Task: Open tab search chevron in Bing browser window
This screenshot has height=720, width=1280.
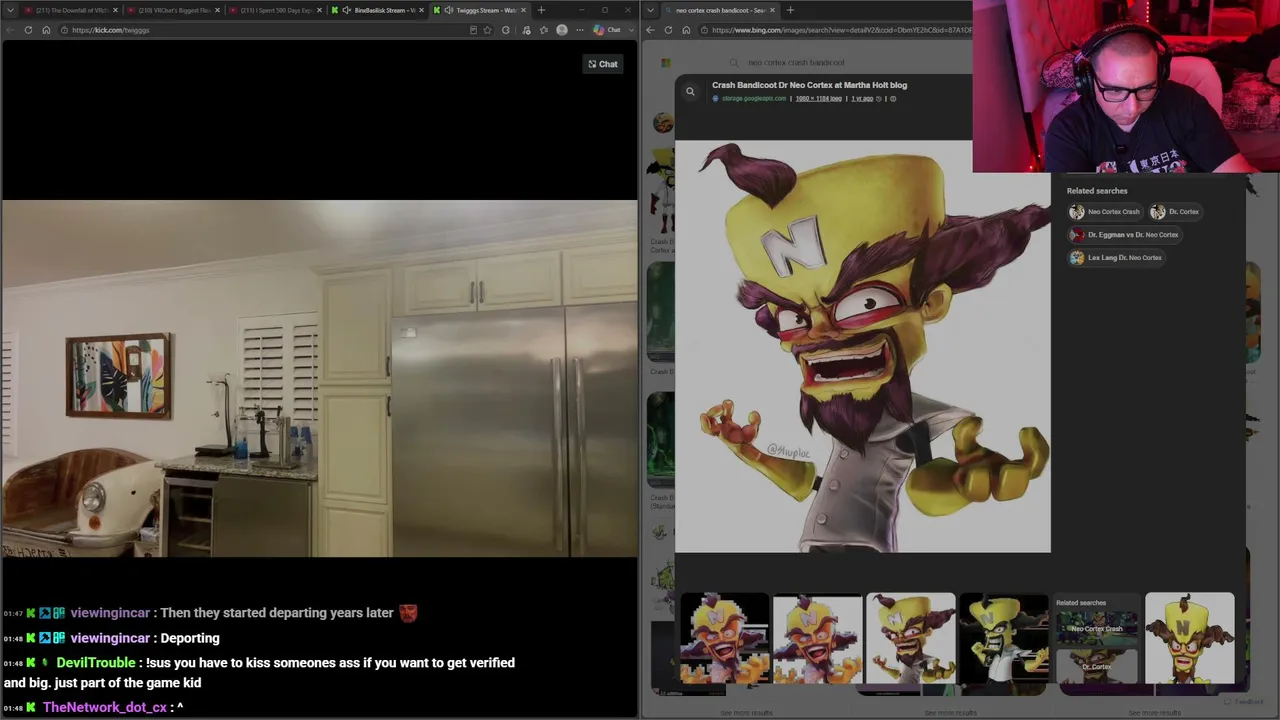Action: 651,10
